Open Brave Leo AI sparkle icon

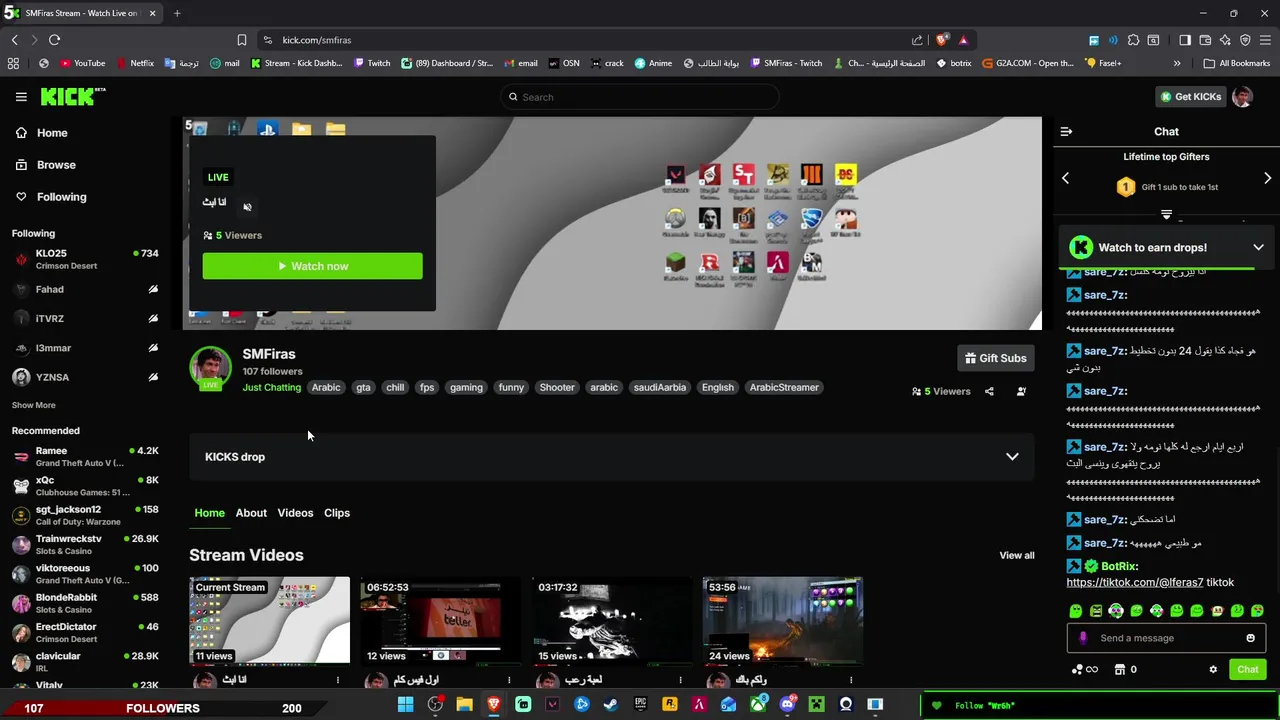click(x=1225, y=40)
